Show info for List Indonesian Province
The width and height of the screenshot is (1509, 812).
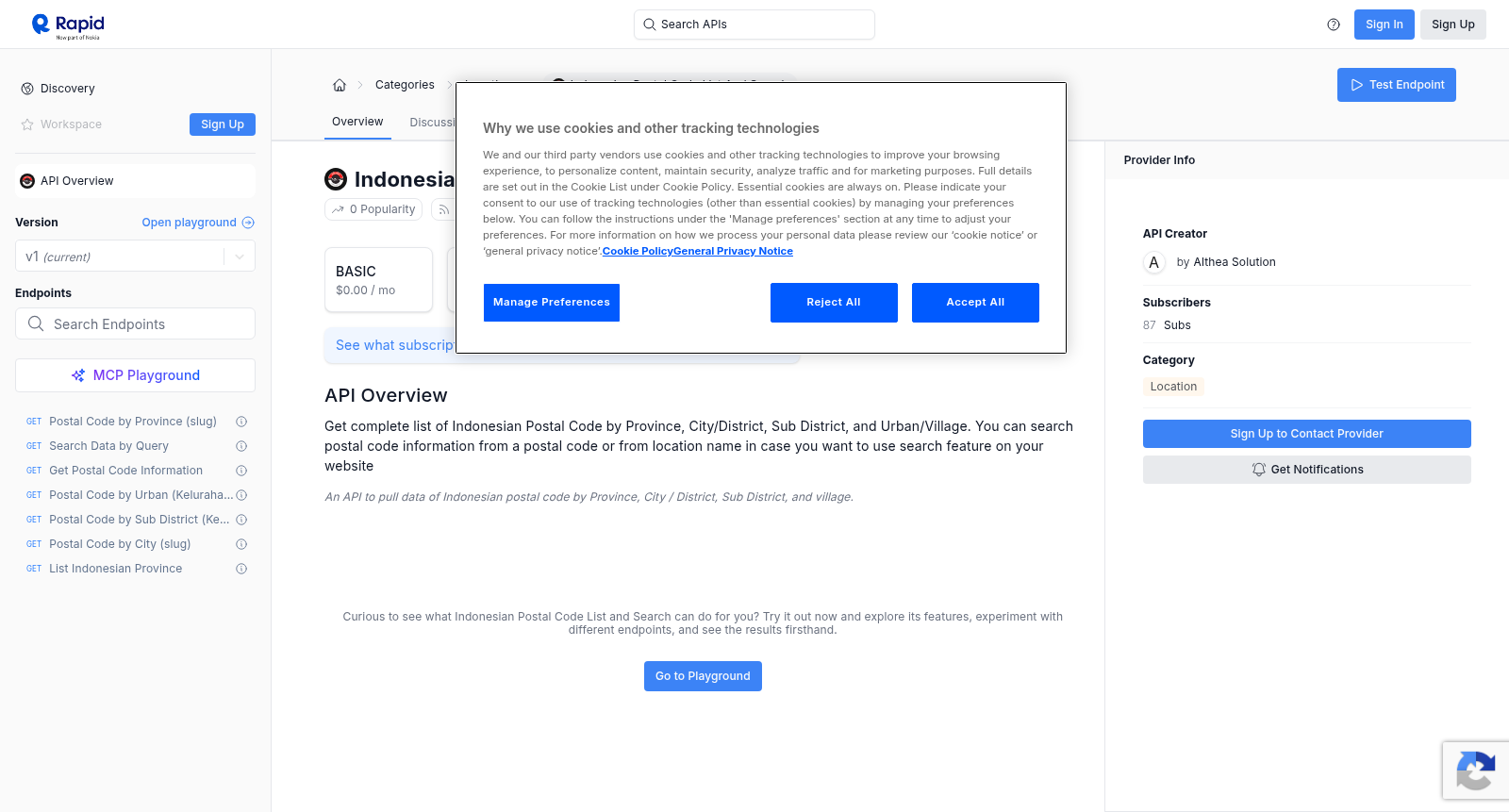pyautogui.click(x=241, y=569)
